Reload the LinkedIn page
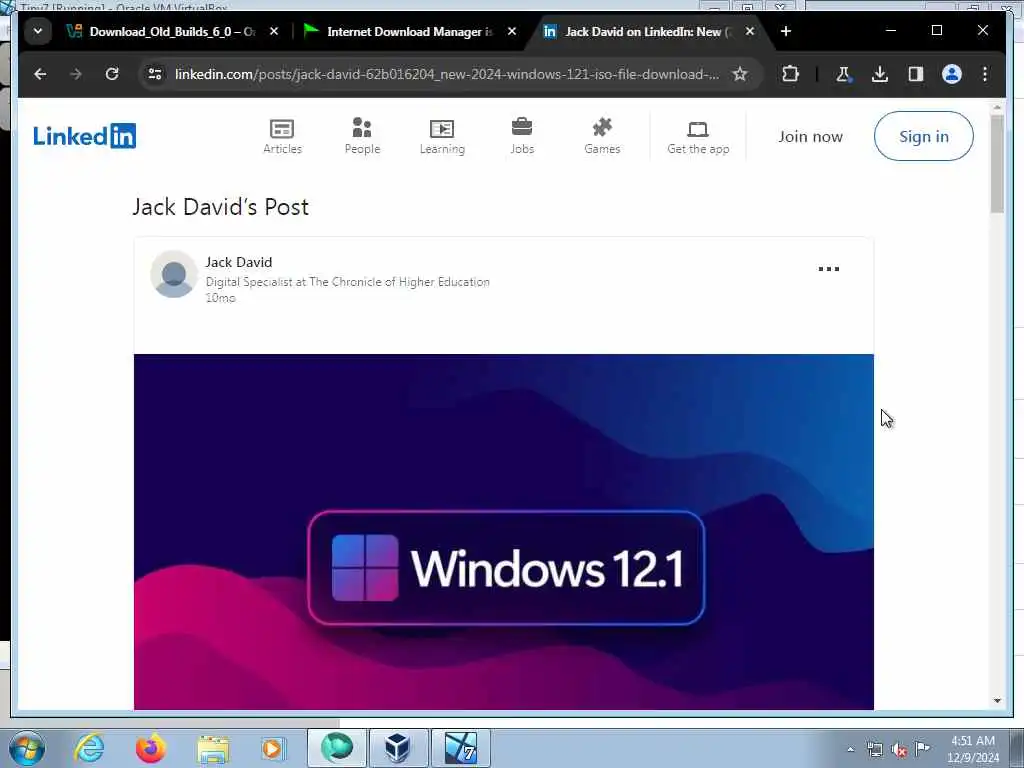 point(112,74)
